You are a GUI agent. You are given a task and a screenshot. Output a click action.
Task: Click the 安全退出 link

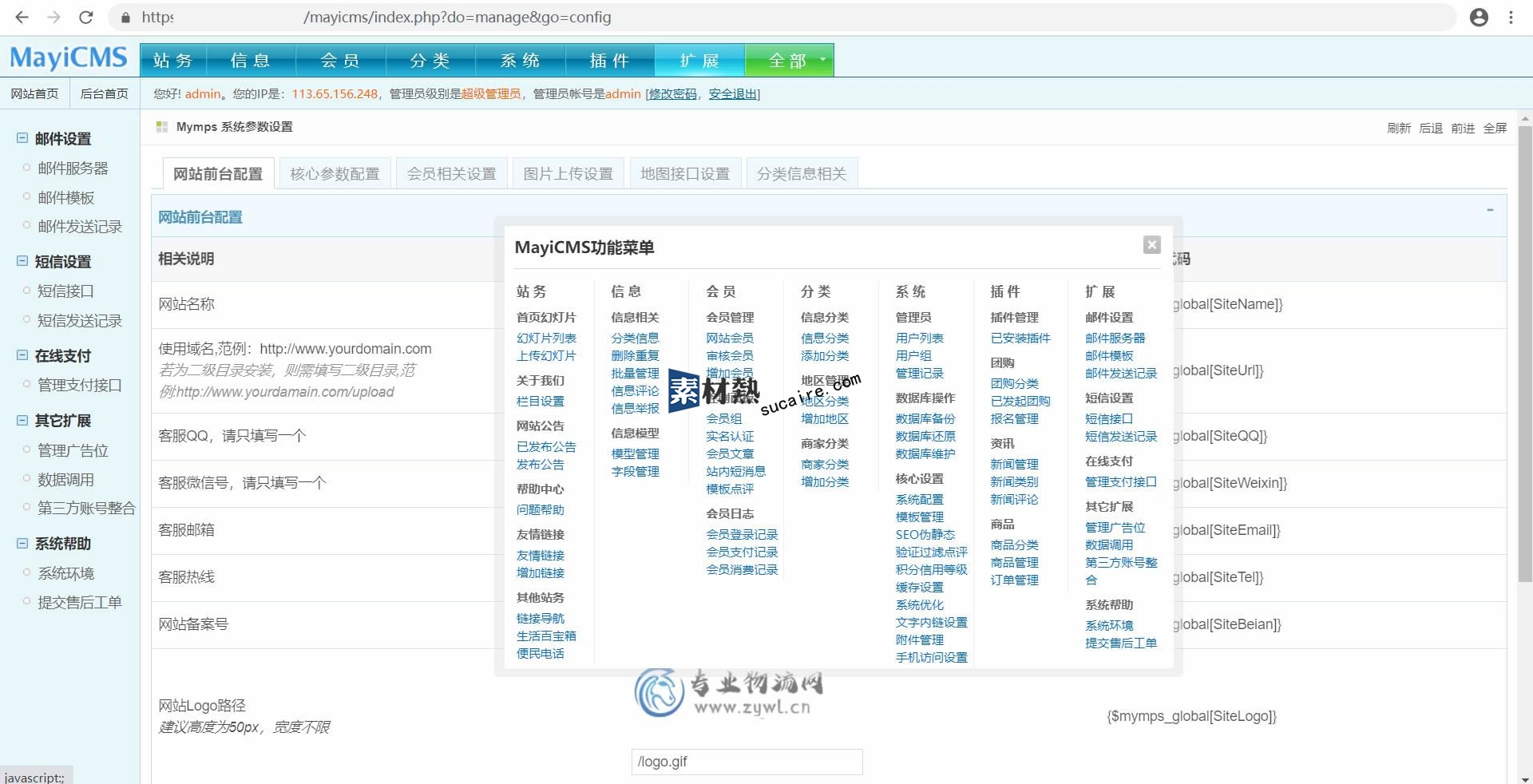click(x=732, y=93)
